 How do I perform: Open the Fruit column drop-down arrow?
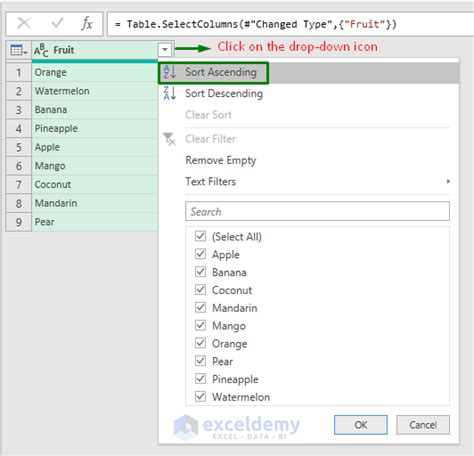pyautogui.click(x=165, y=50)
